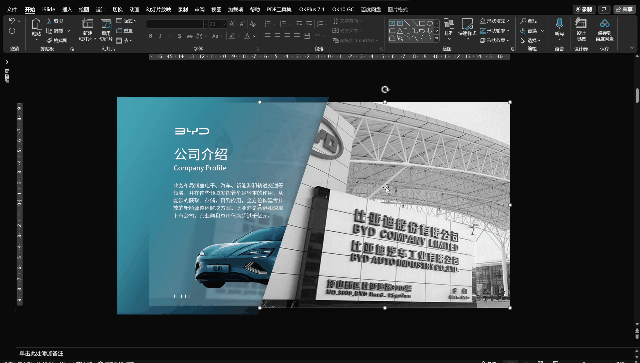Open the font name combo box
Image resolution: width=640 pixels, height=363 pixels.
point(177,24)
